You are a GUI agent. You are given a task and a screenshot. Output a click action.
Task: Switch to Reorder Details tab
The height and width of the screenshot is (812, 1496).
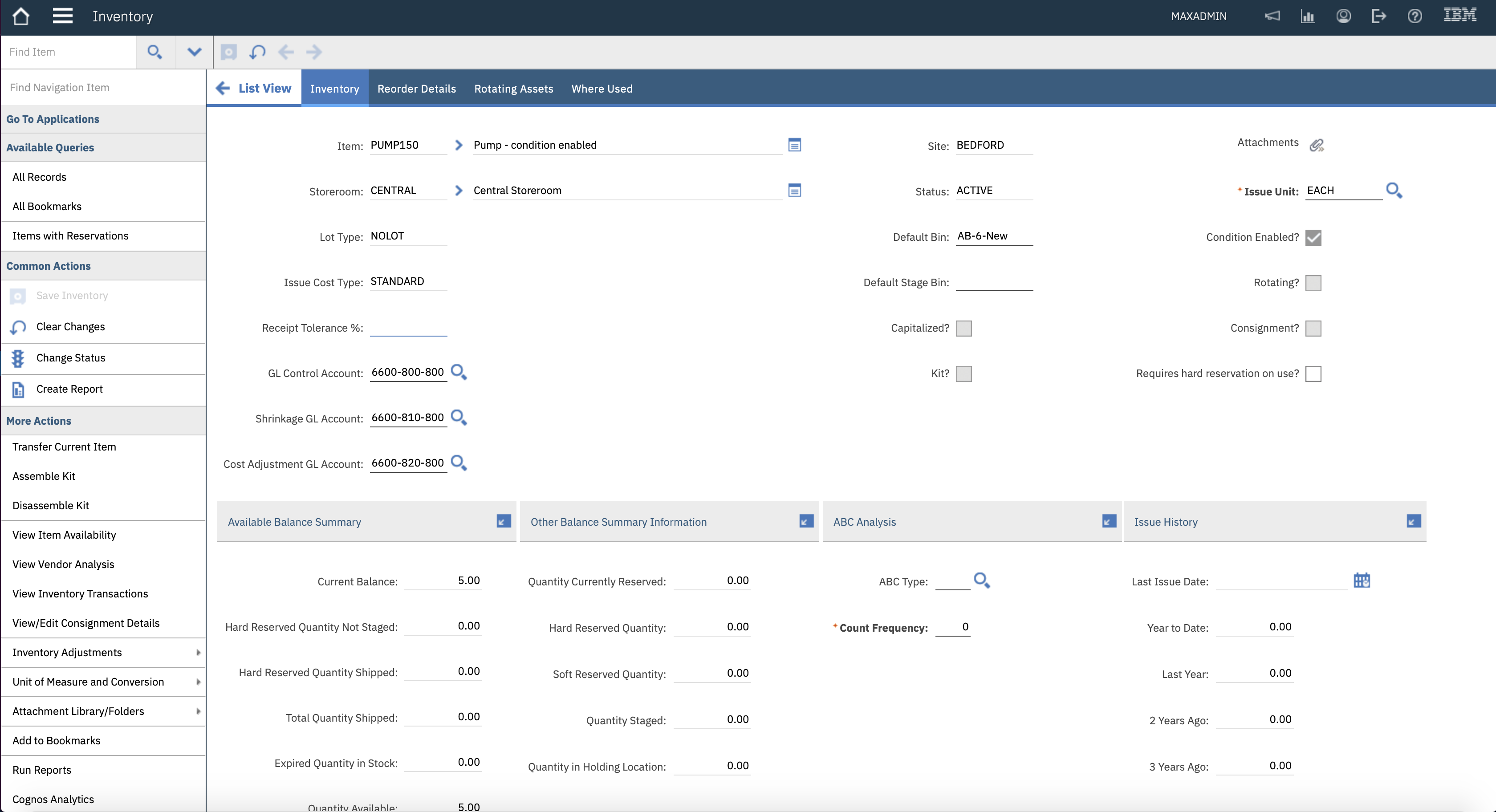(416, 89)
